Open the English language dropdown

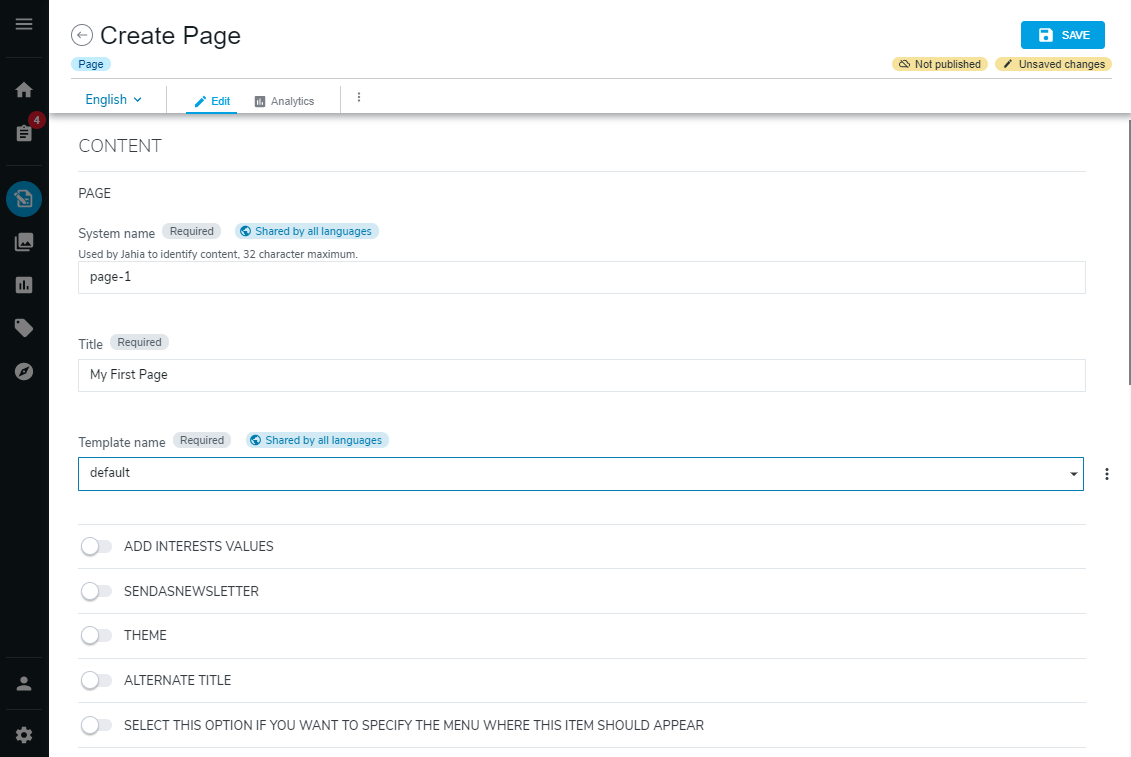(113, 99)
